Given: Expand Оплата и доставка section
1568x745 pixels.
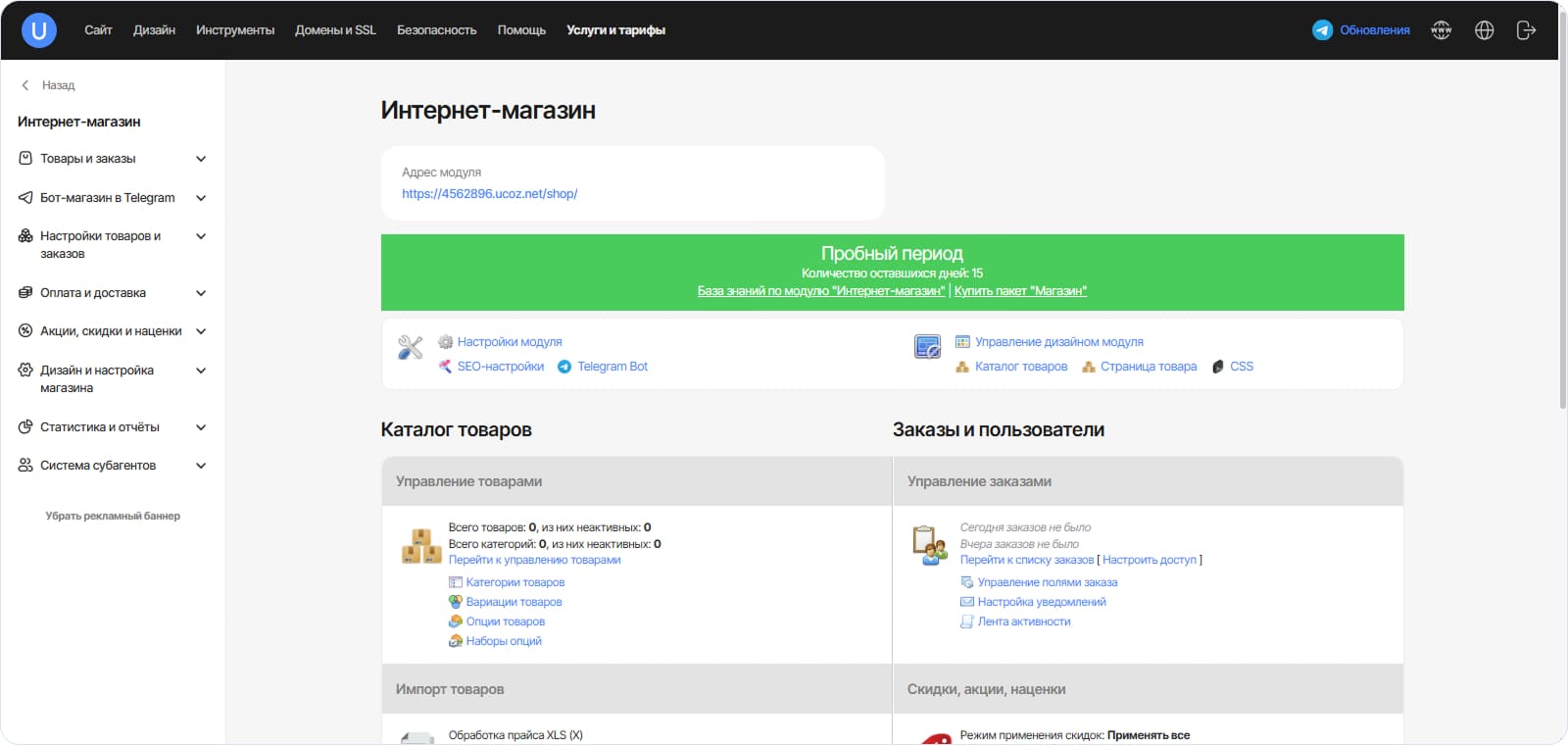Looking at the screenshot, I should pos(201,293).
